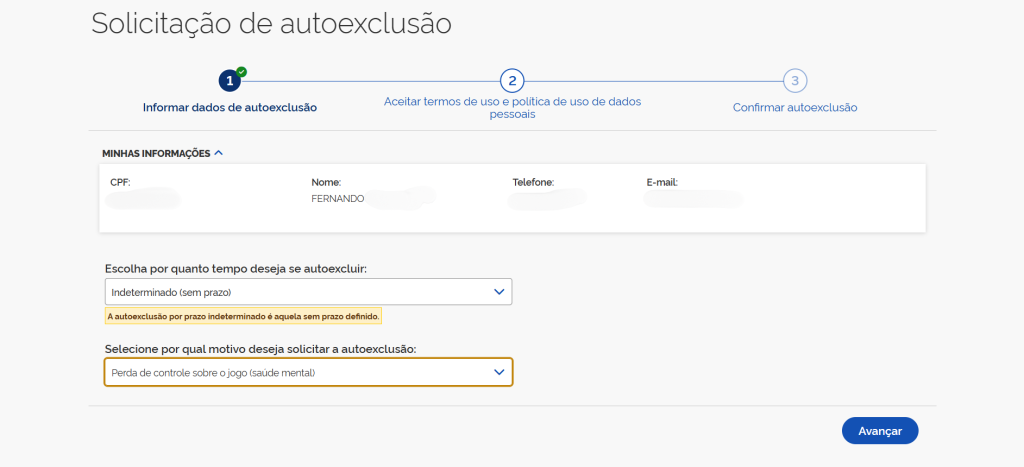Click 'Escolha por quanto tempo deseja se autoexcluir' label
This screenshot has height=467, width=1024.
coord(236,268)
